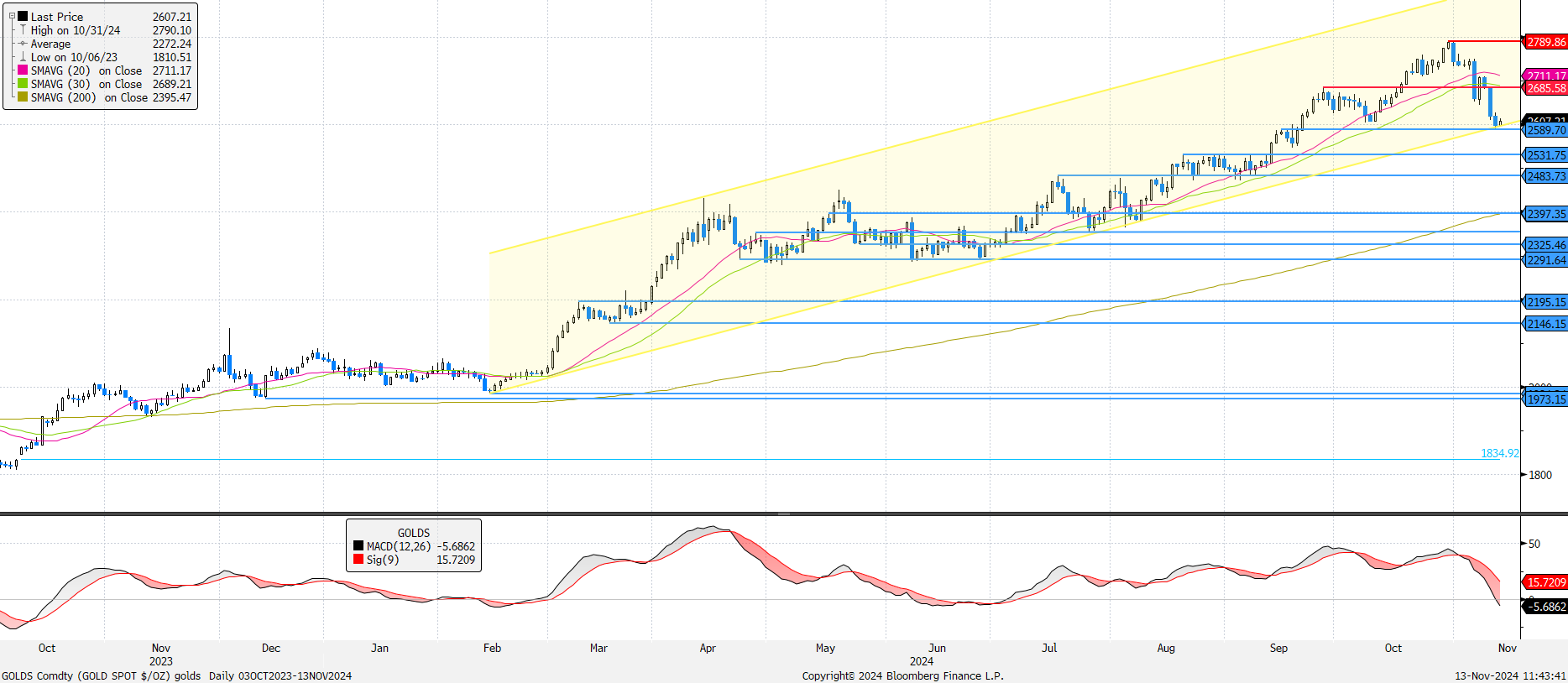Click the Mar label on time axis
This screenshot has height=683, width=1568.
pyautogui.click(x=598, y=648)
